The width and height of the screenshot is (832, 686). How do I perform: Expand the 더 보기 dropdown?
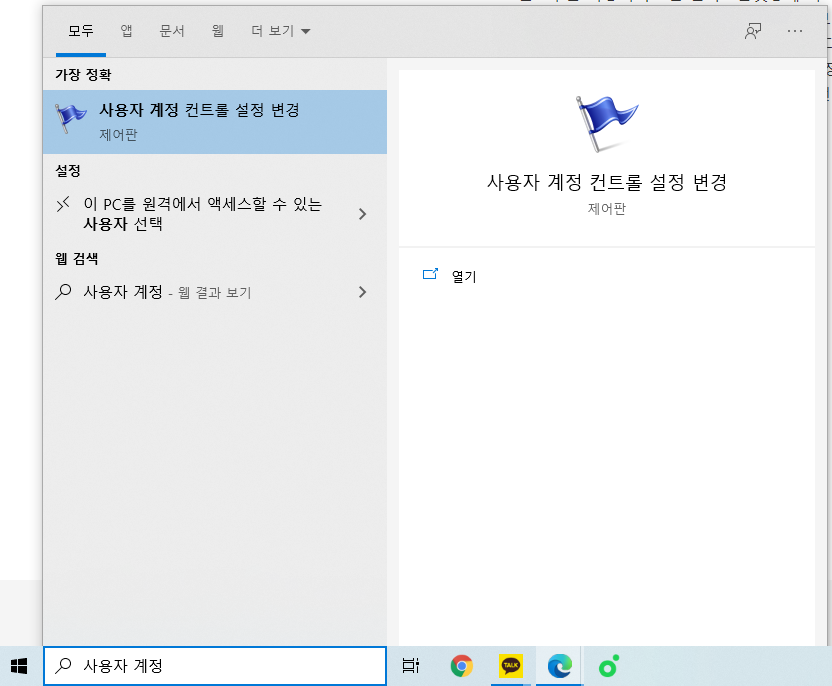280,31
